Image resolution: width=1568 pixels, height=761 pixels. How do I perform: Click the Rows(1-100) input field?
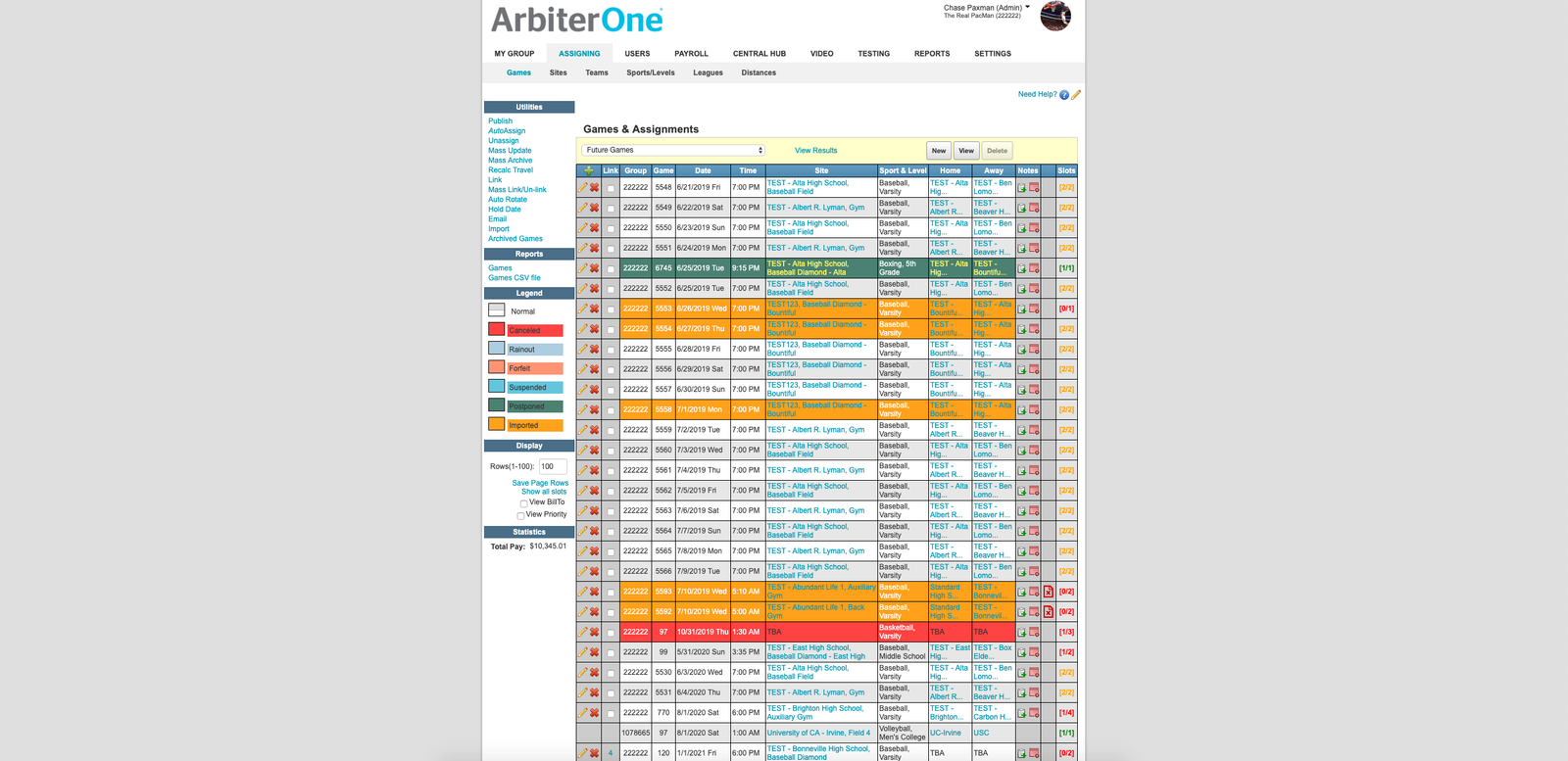pos(553,467)
